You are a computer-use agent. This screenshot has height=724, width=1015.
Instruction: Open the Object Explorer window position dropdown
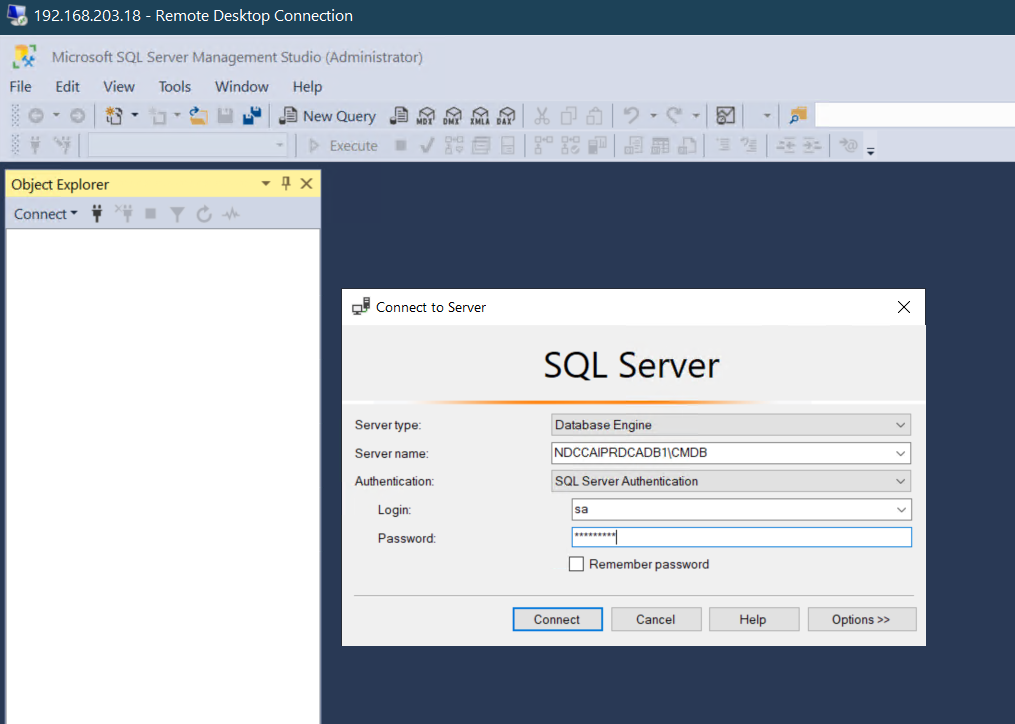[x=265, y=184]
